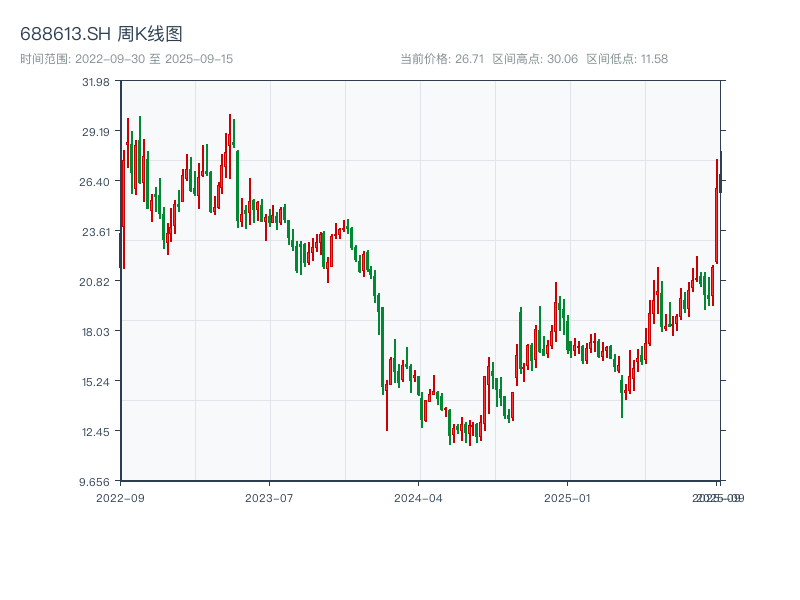Select the 2025-01 x-axis date label
This screenshot has width=800, height=600.
pyautogui.click(x=569, y=497)
